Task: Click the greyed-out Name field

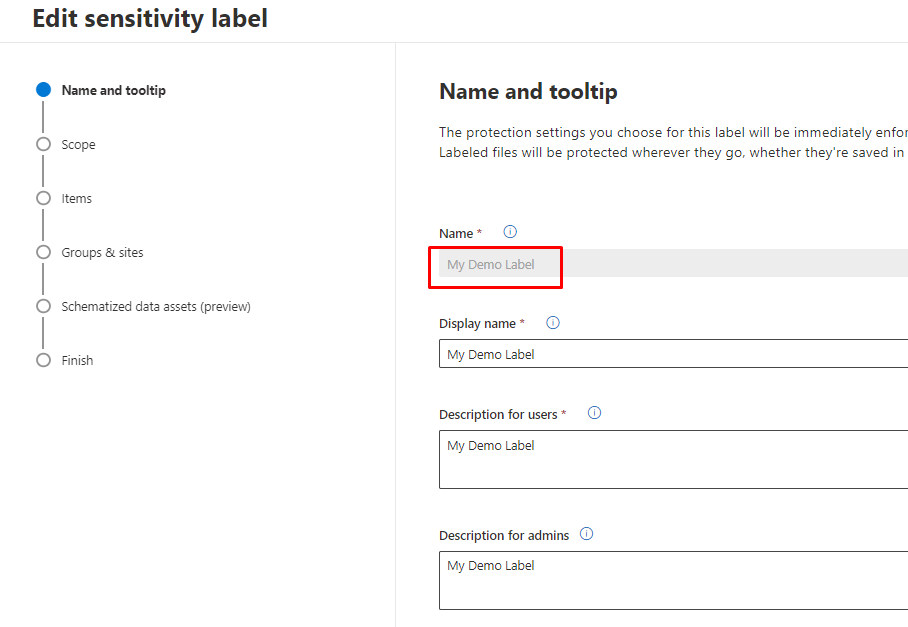Action: pyautogui.click(x=670, y=264)
